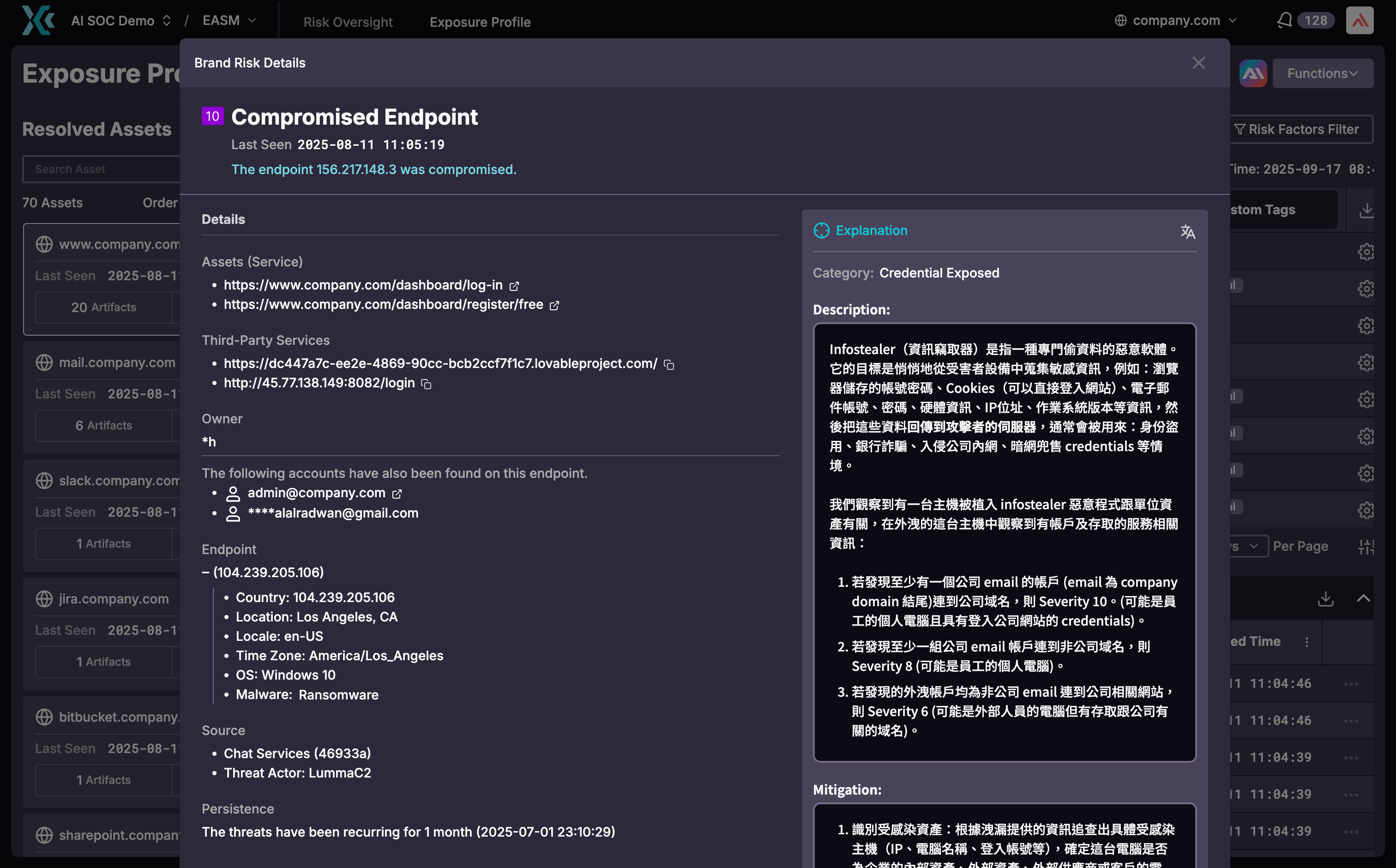Expand the AI SOC Demo project selector
1396x868 pixels.
click(x=120, y=20)
